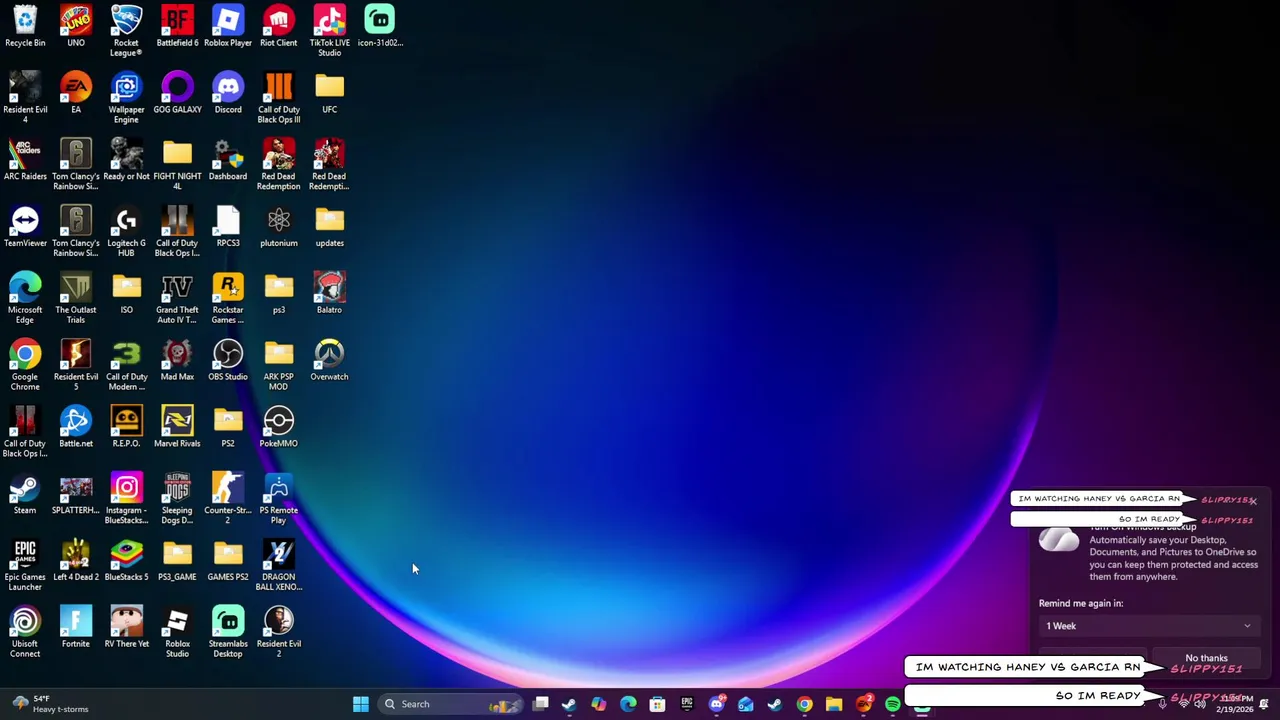Screen dimensions: 1280x720
Task: Open volume control in system tray
Action: click(x=1199, y=704)
